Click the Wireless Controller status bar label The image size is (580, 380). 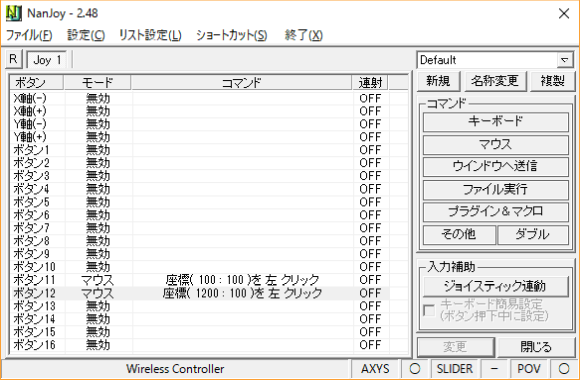tap(175, 369)
